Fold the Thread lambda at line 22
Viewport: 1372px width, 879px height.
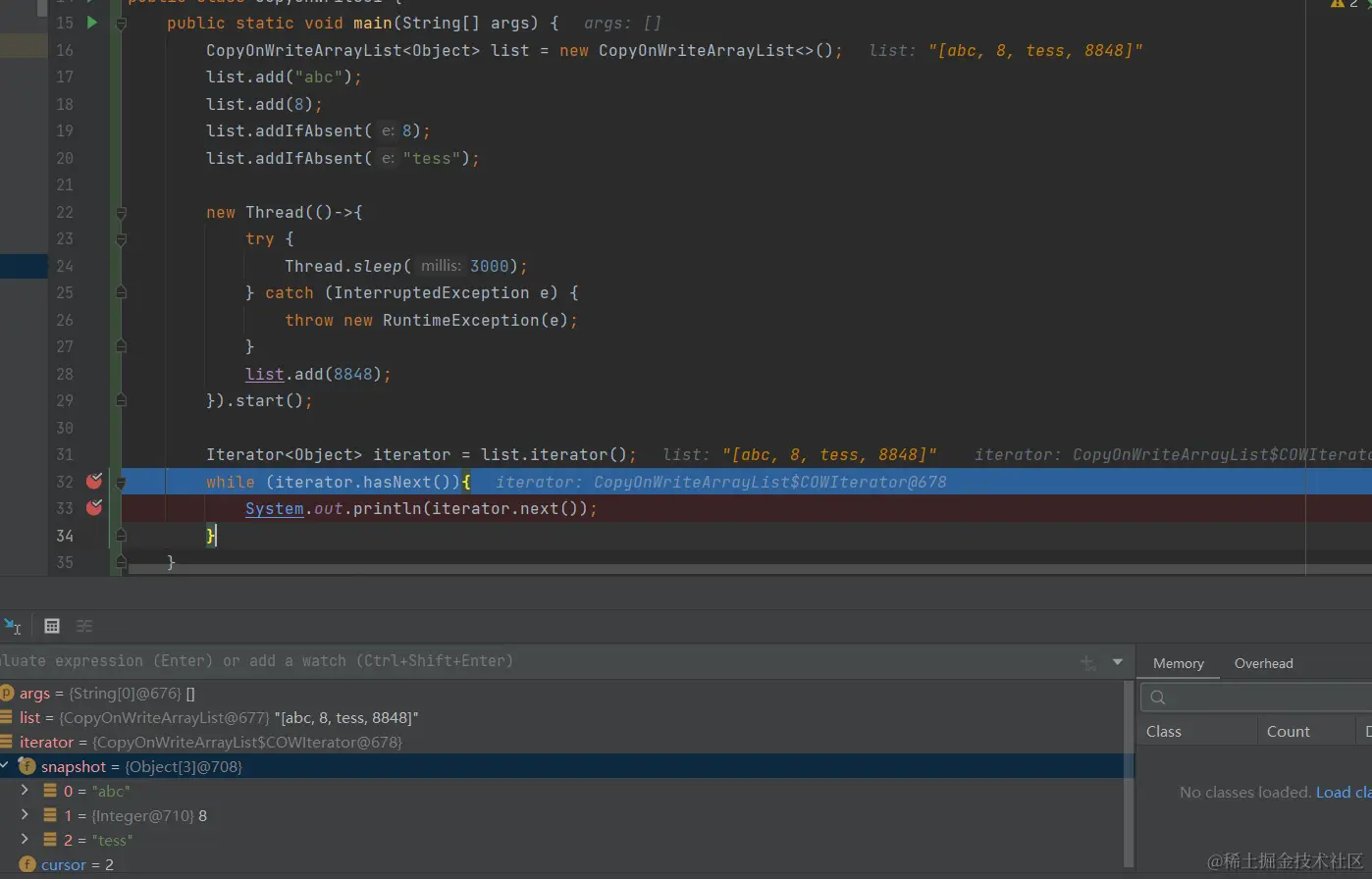click(121, 212)
